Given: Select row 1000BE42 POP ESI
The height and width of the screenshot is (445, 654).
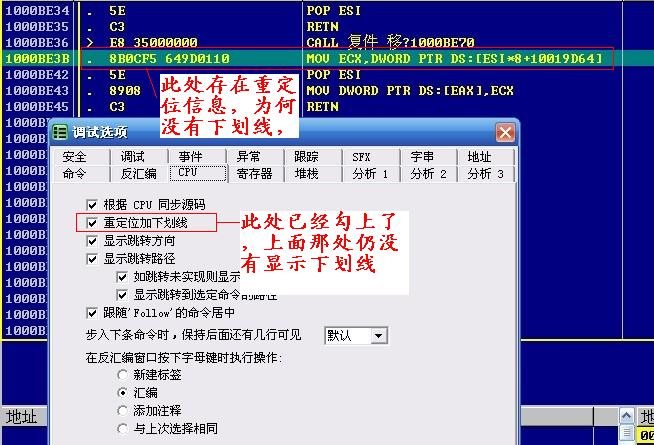Looking at the screenshot, I should pyautogui.click(x=312, y=75).
